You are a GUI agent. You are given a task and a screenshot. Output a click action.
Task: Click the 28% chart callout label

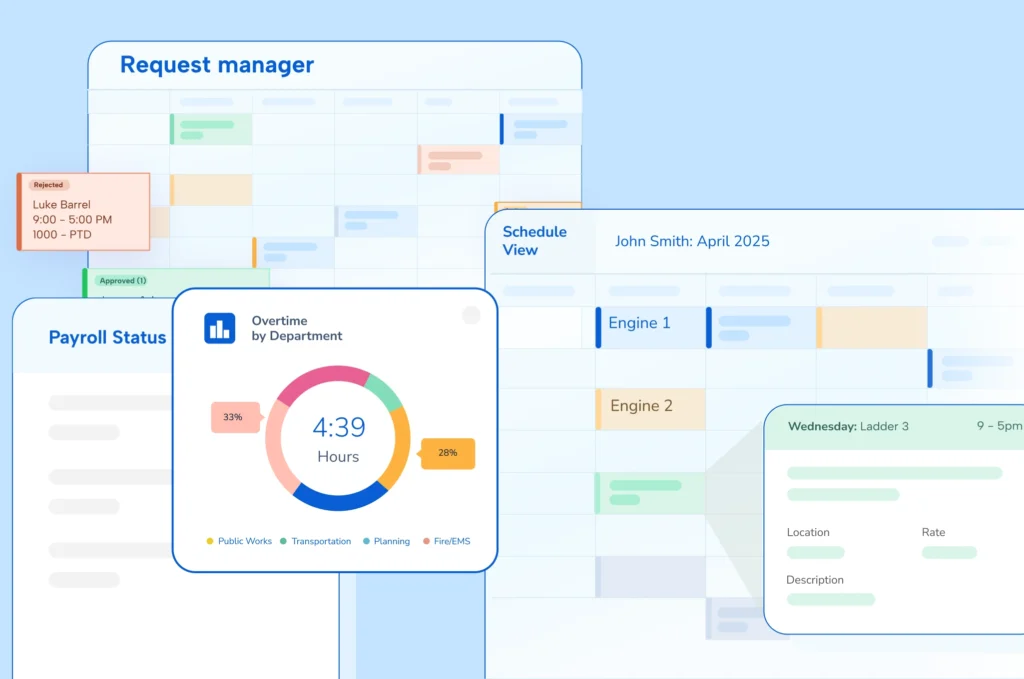tap(447, 453)
